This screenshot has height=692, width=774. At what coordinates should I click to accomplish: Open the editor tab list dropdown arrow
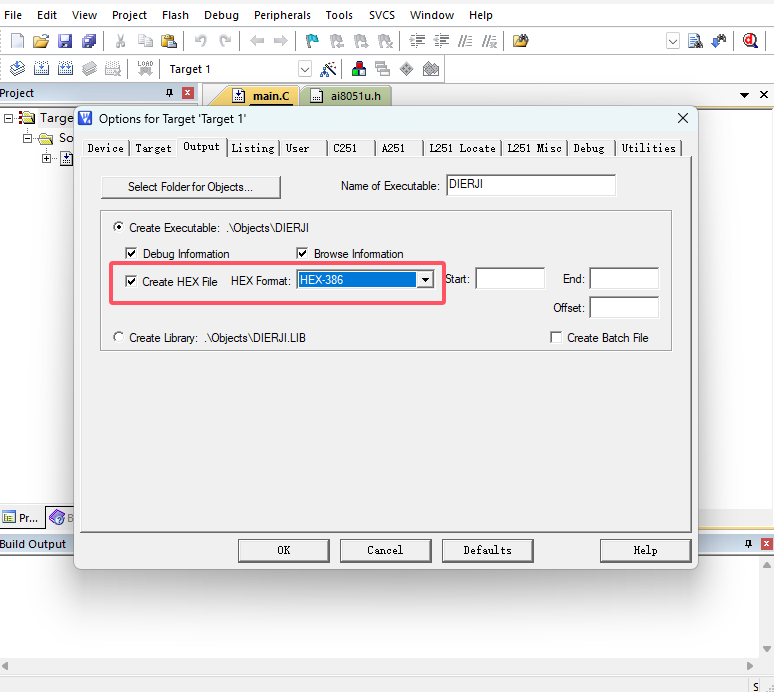[x=744, y=95]
